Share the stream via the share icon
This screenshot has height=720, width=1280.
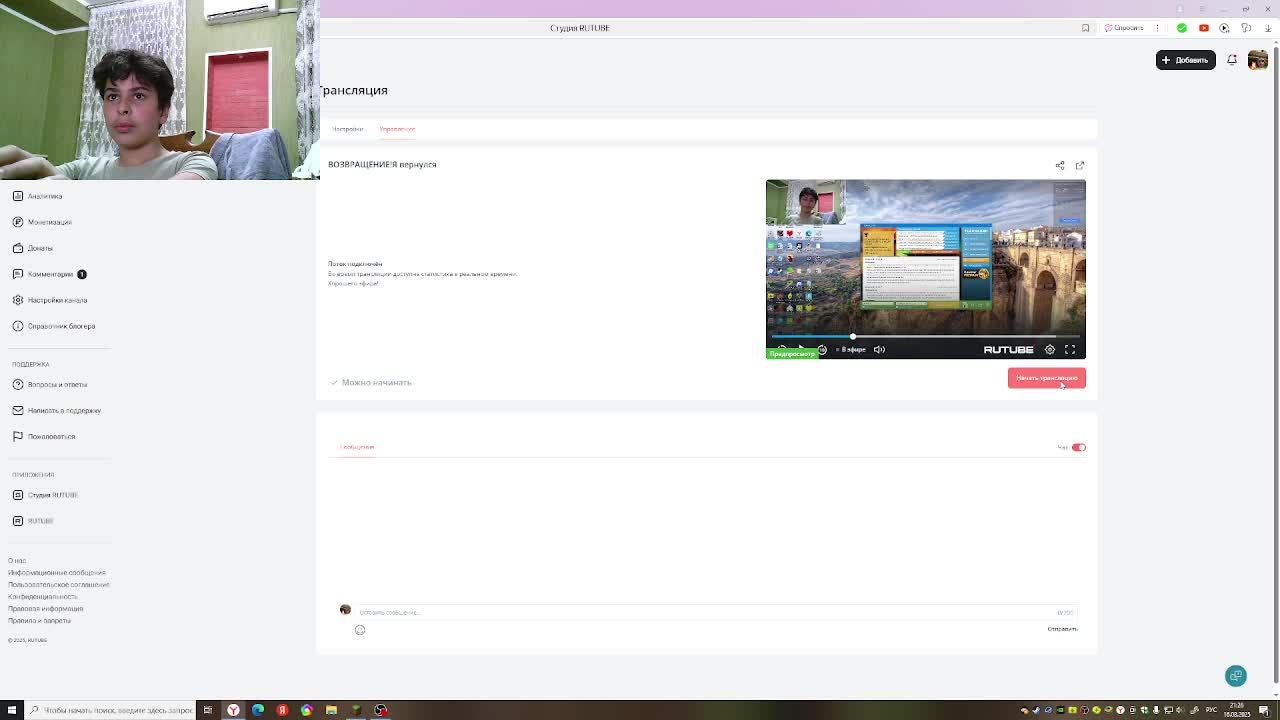(x=1060, y=165)
